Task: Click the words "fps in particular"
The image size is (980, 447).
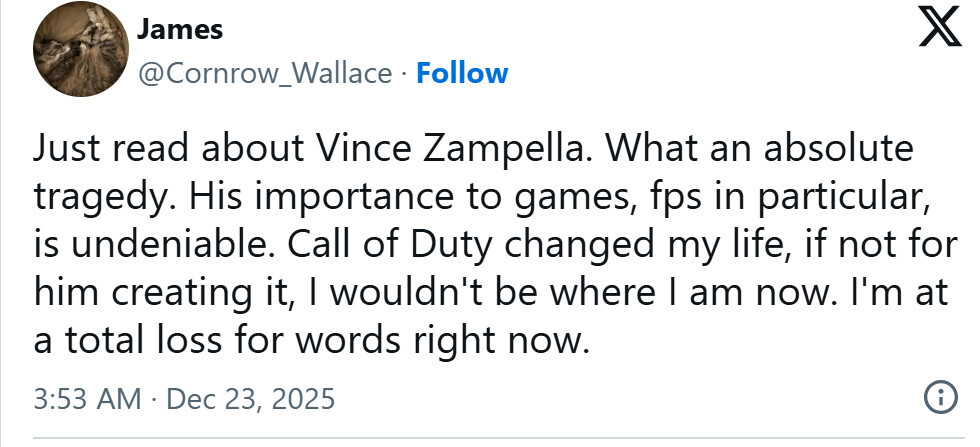Action: [772, 198]
